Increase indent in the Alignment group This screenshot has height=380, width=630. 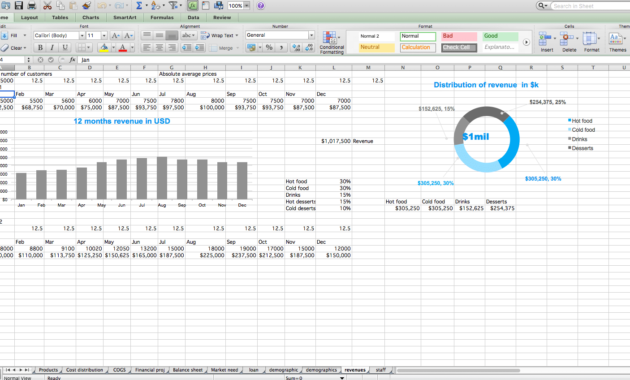click(200, 47)
